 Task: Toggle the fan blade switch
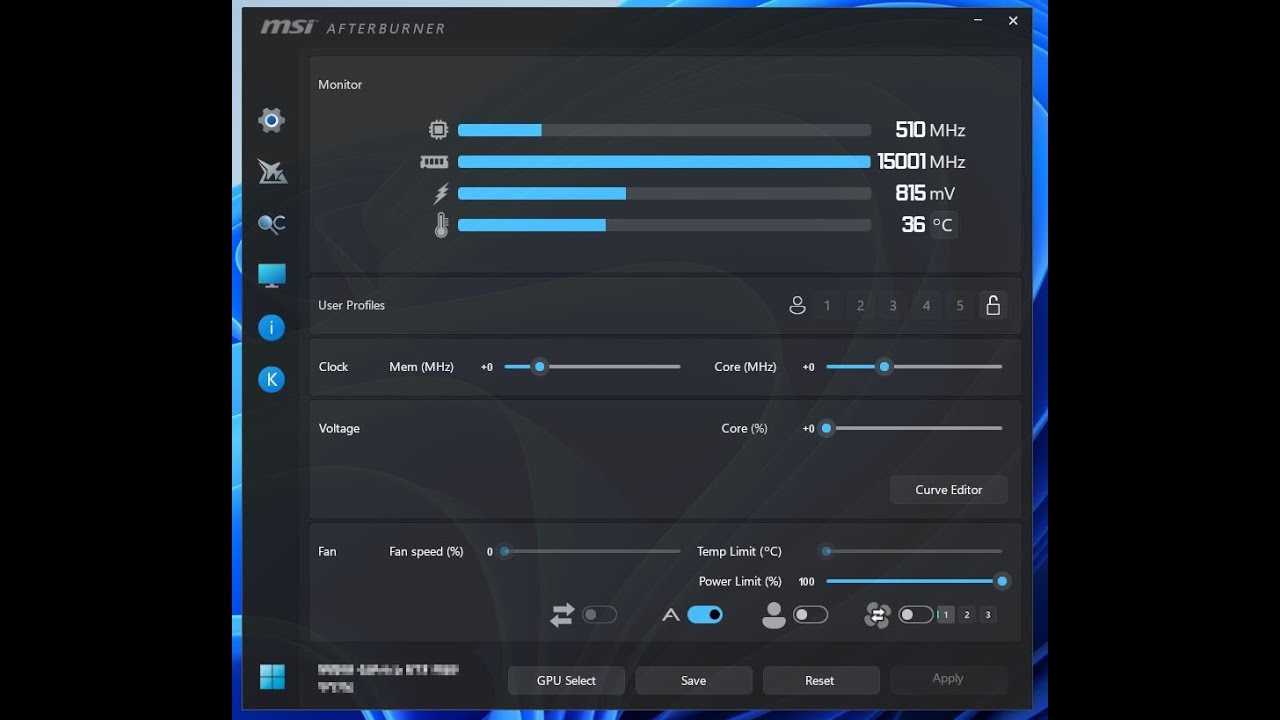(x=915, y=615)
